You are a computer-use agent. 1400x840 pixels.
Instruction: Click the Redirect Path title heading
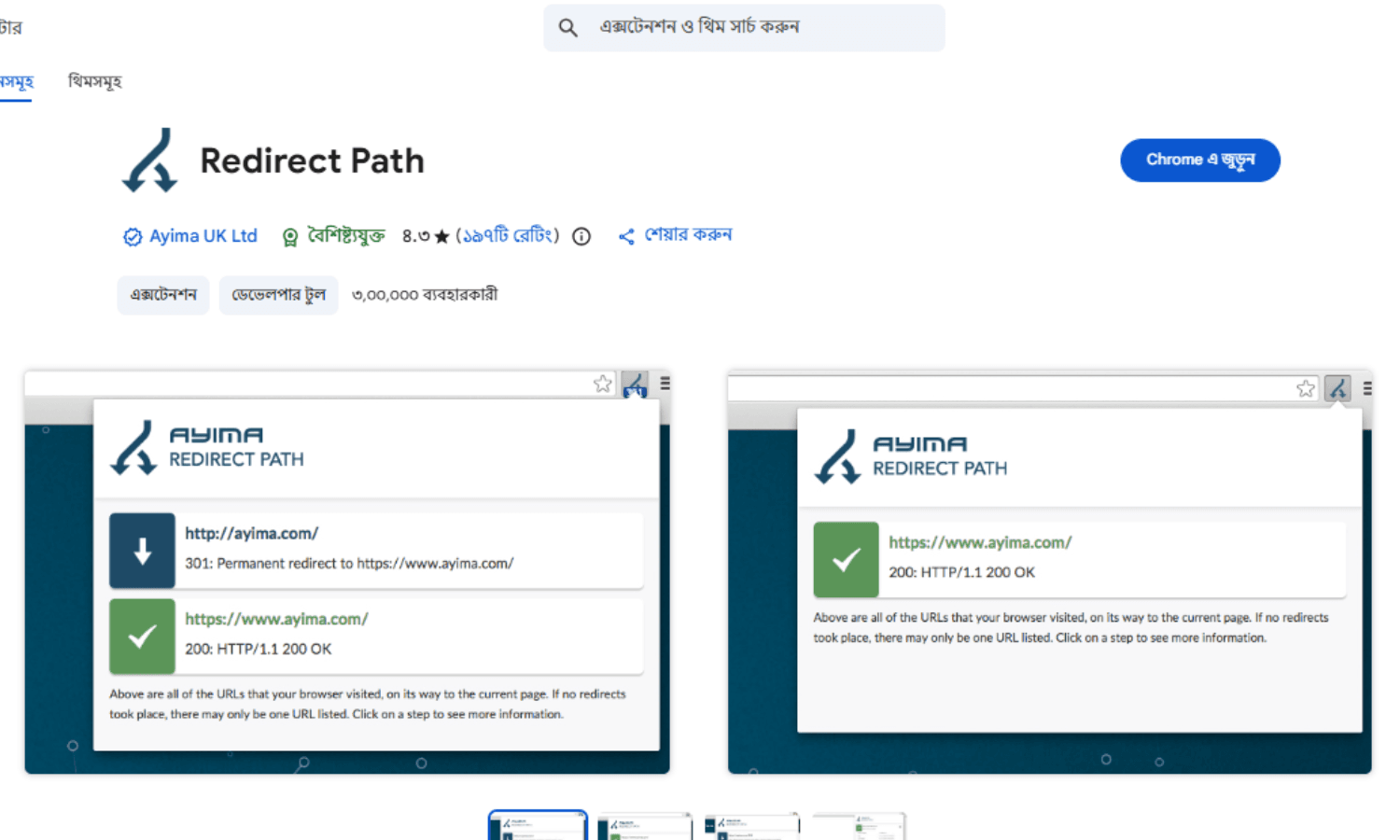(x=312, y=161)
